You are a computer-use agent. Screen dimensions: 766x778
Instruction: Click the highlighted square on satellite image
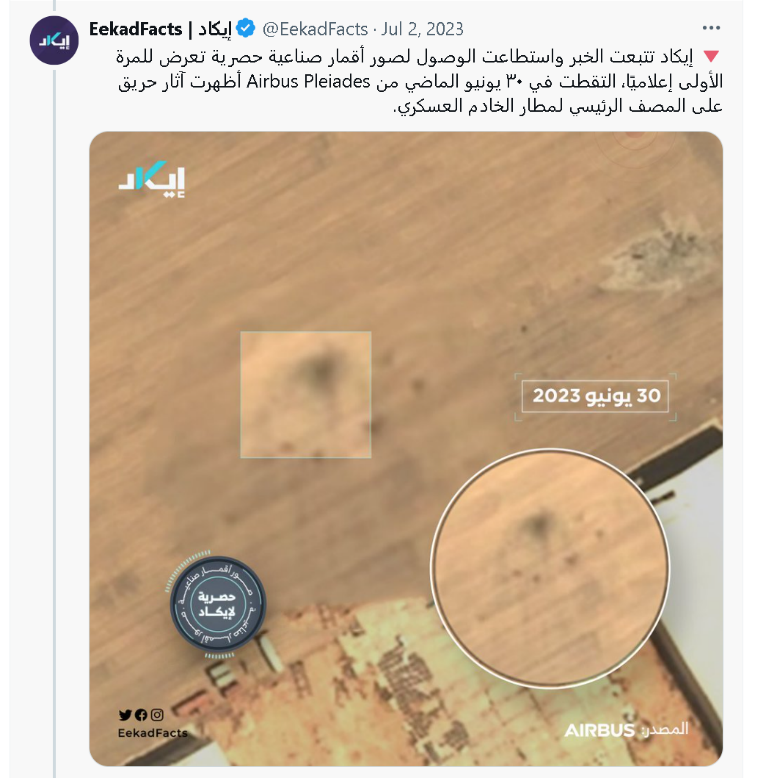tap(306, 394)
